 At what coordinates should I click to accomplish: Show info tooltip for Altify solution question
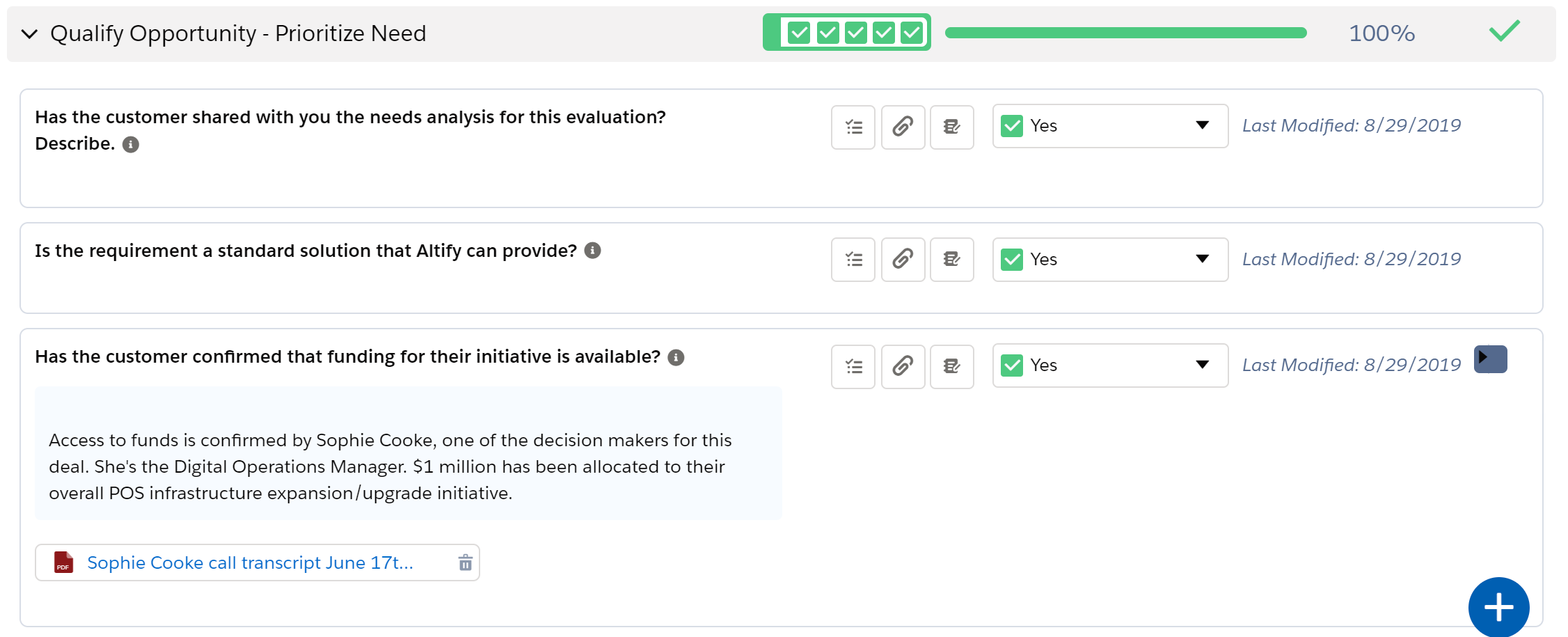coord(592,251)
